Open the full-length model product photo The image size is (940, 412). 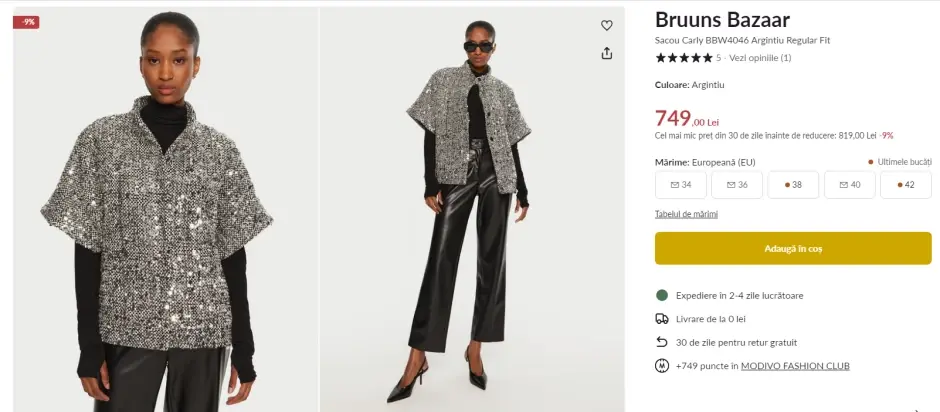click(x=472, y=210)
